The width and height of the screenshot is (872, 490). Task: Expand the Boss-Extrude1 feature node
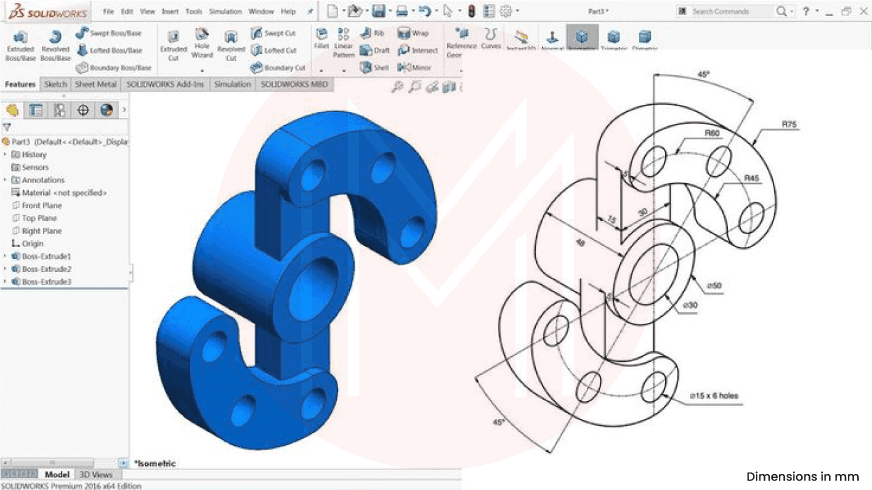[x=5, y=256]
